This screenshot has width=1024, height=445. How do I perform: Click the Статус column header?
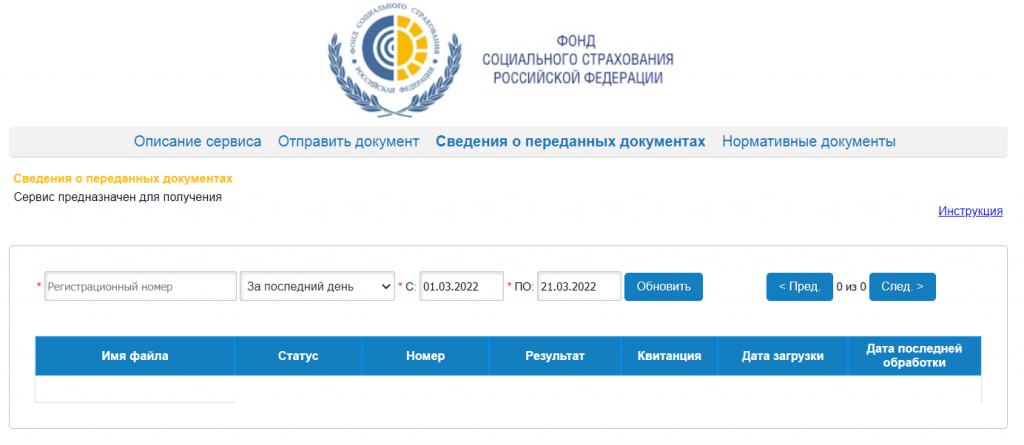pos(298,356)
